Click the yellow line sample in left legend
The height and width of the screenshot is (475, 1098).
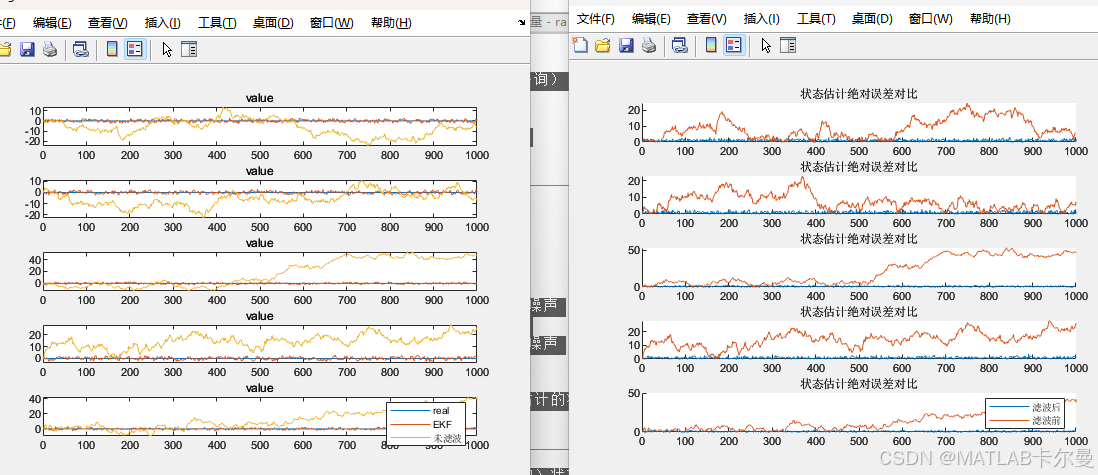point(410,438)
